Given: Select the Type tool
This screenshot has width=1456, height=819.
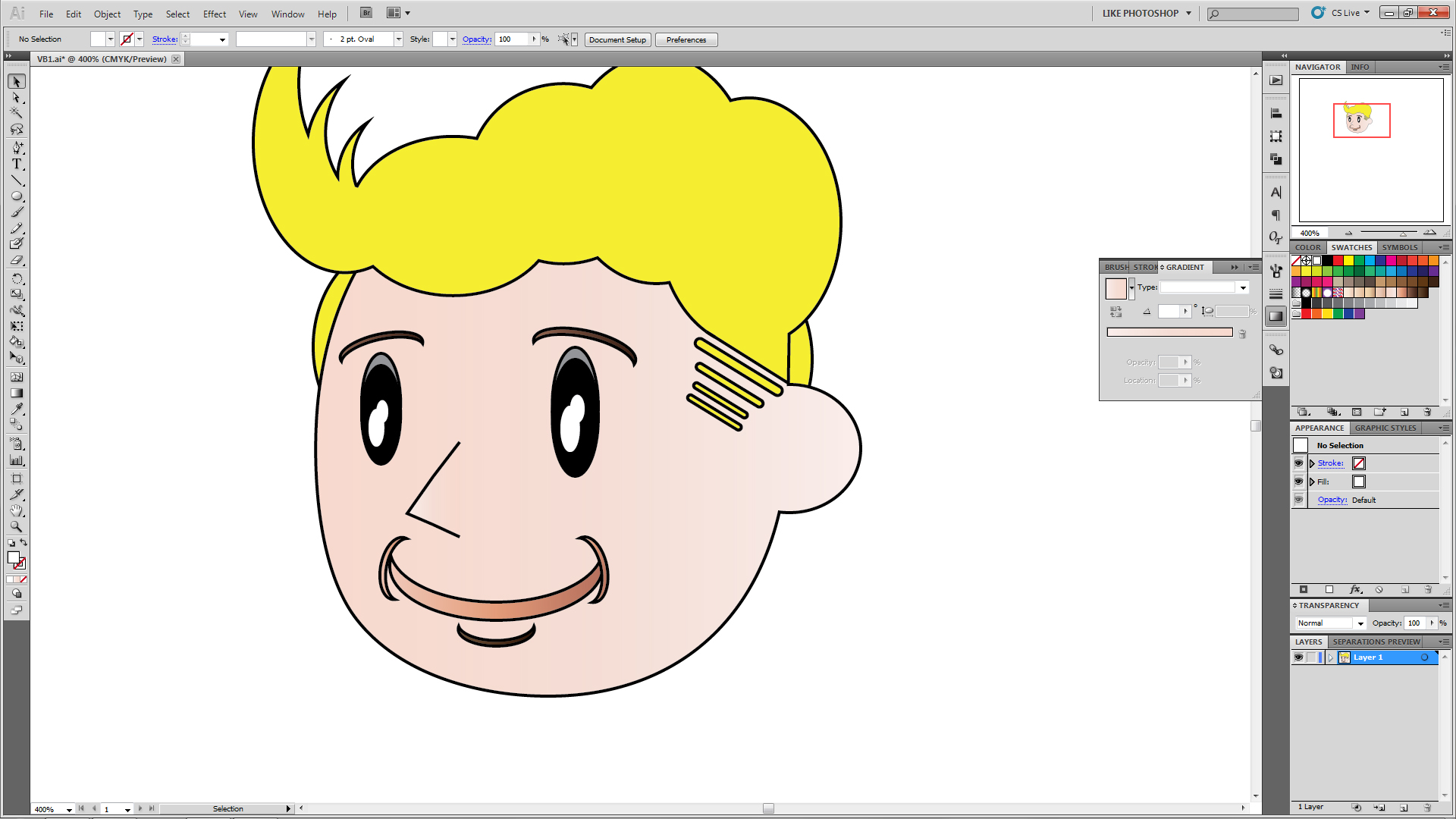Looking at the screenshot, I should click(x=16, y=164).
